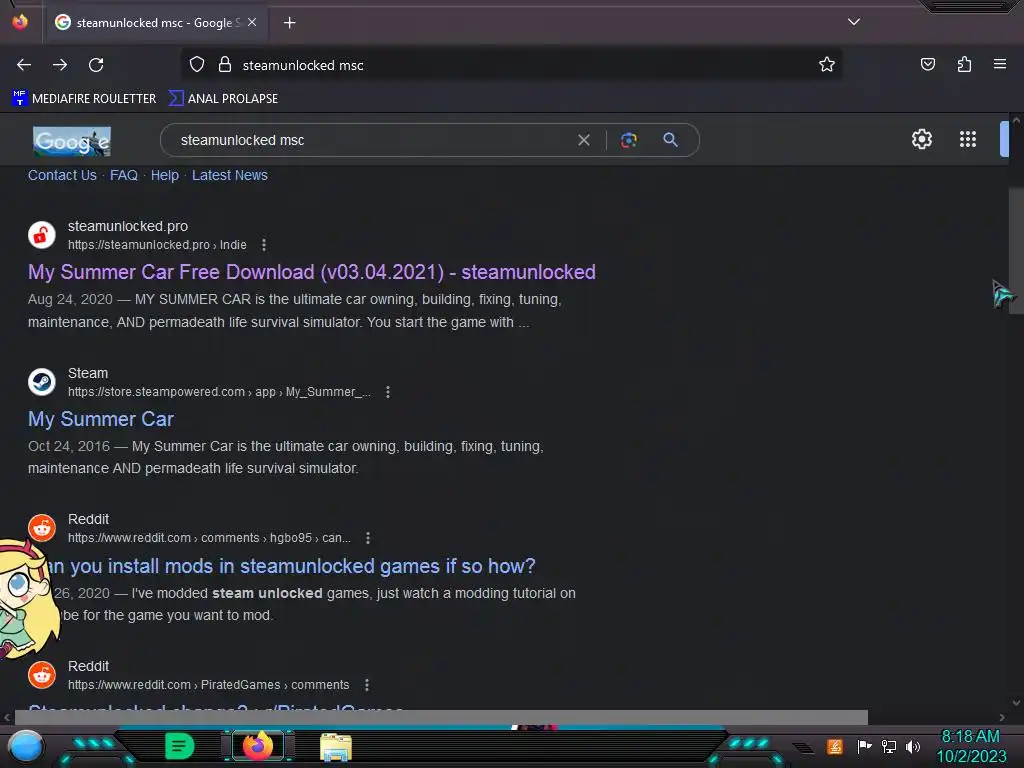This screenshot has height=768, width=1024.
Task: View site security lock info
Action: pos(225,65)
